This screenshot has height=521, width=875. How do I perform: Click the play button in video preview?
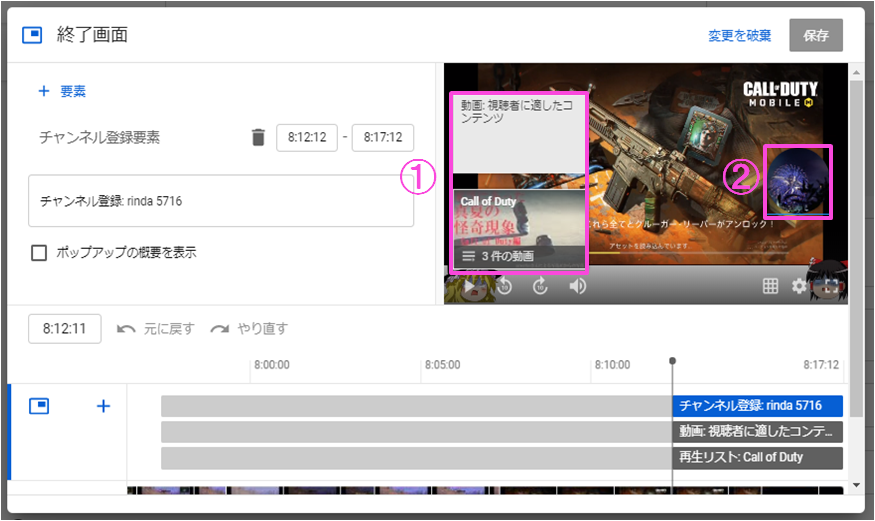[470, 286]
